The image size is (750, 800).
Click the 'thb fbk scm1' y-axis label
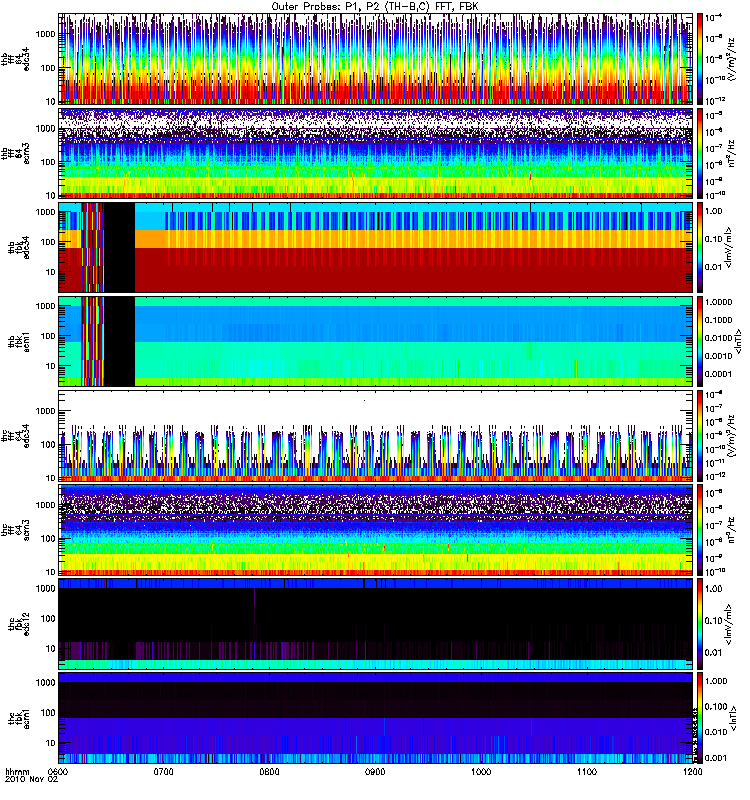point(19,341)
